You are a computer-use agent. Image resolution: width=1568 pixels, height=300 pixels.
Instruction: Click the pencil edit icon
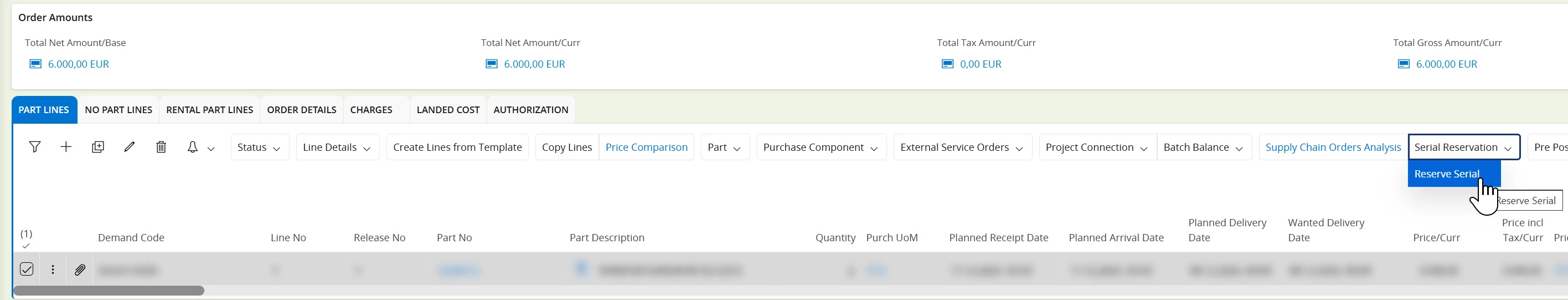click(x=129, y=147)
